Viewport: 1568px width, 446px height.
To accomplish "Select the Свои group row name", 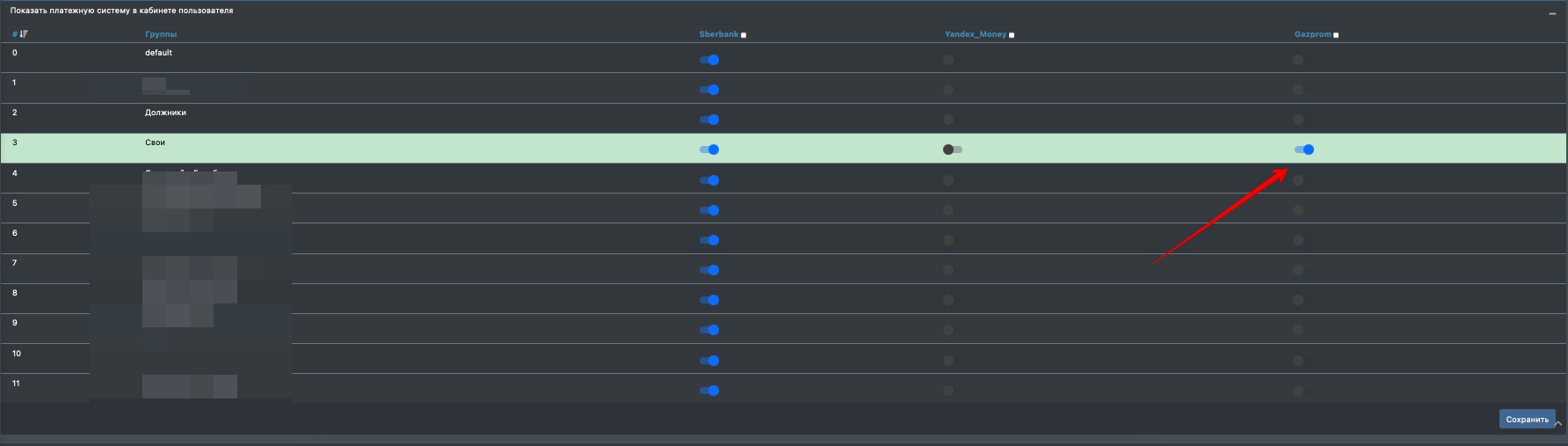I will pyautogui.click(x=155, y=143).
